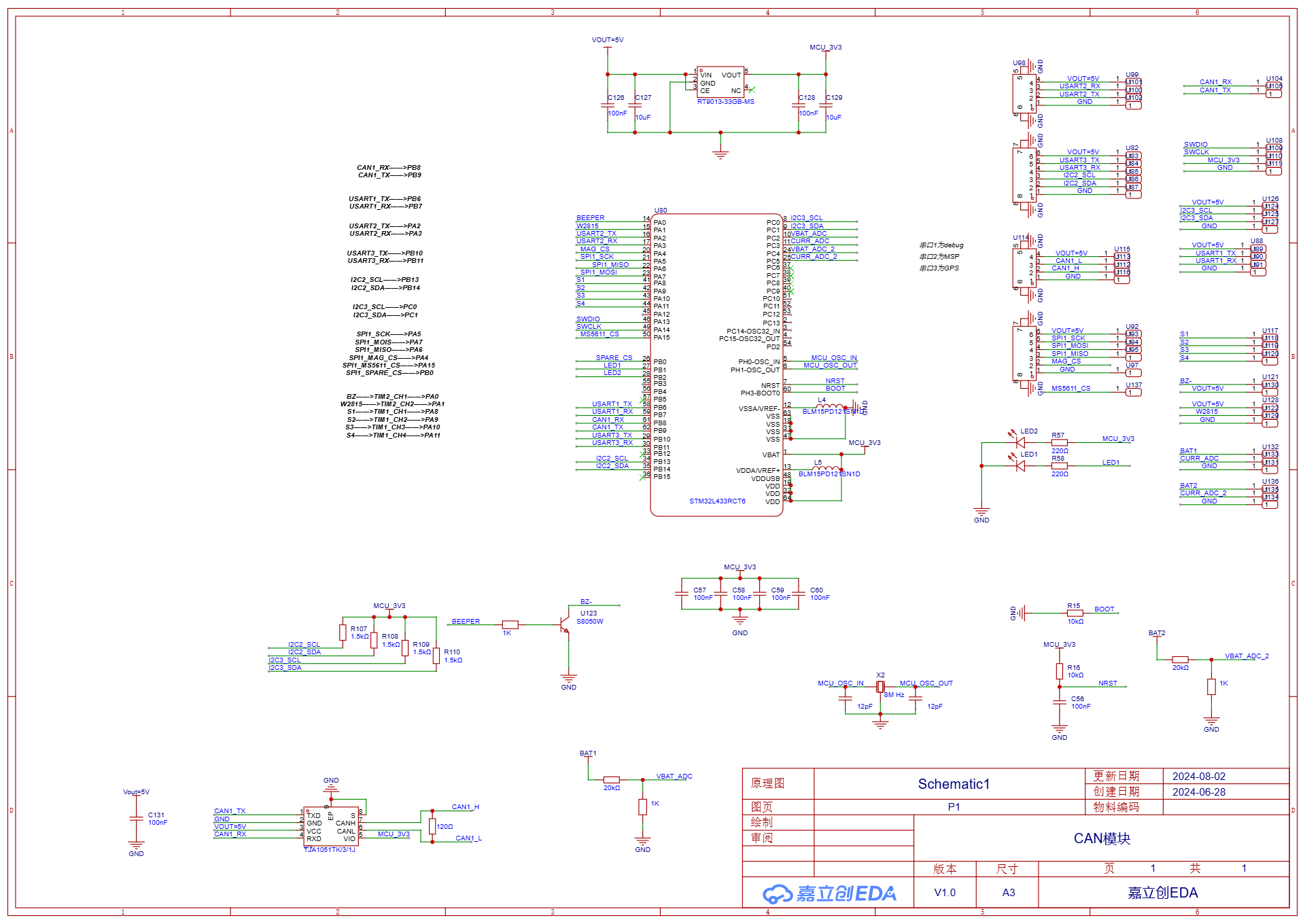Select resistor R58 220Ω
1305x924 pixels.
click(1059, 465)
